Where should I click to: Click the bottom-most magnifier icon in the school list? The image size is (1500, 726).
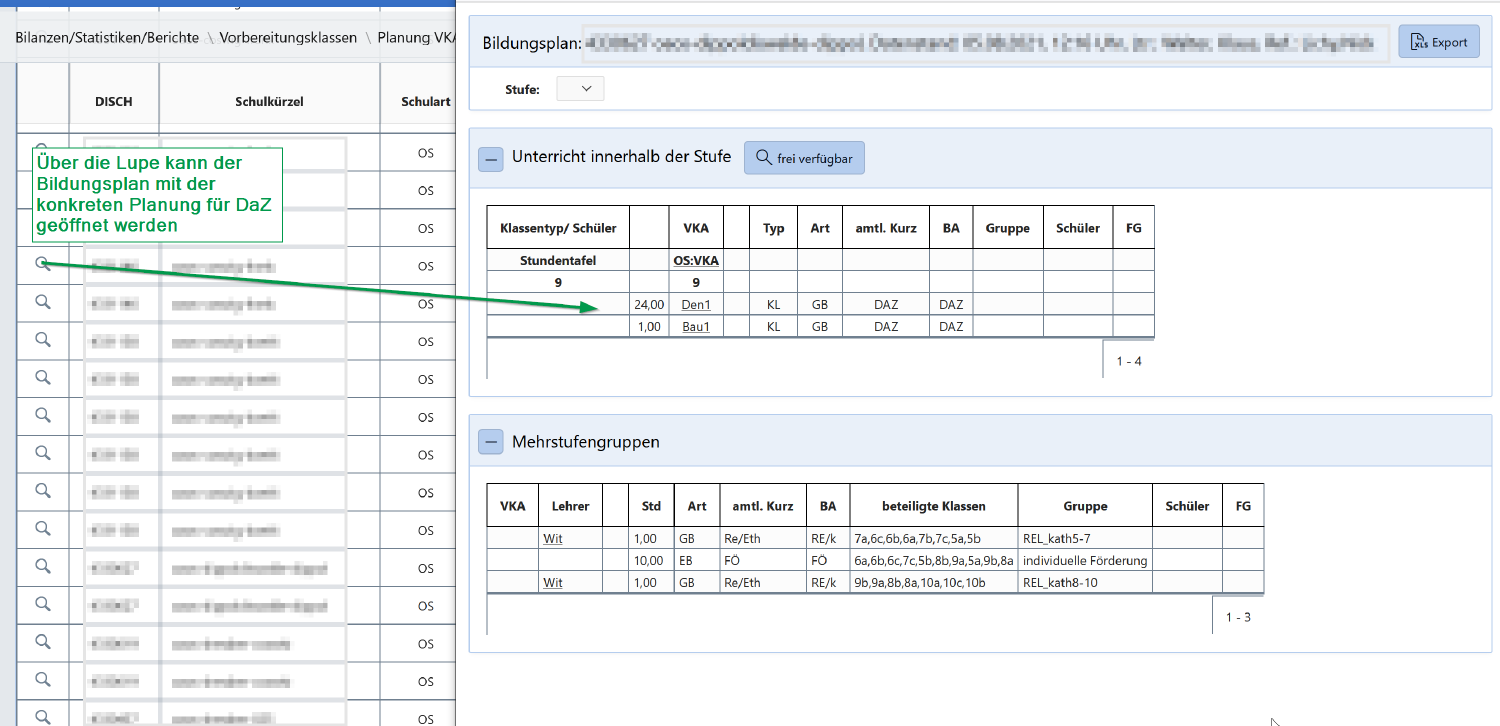coord(42,716)
